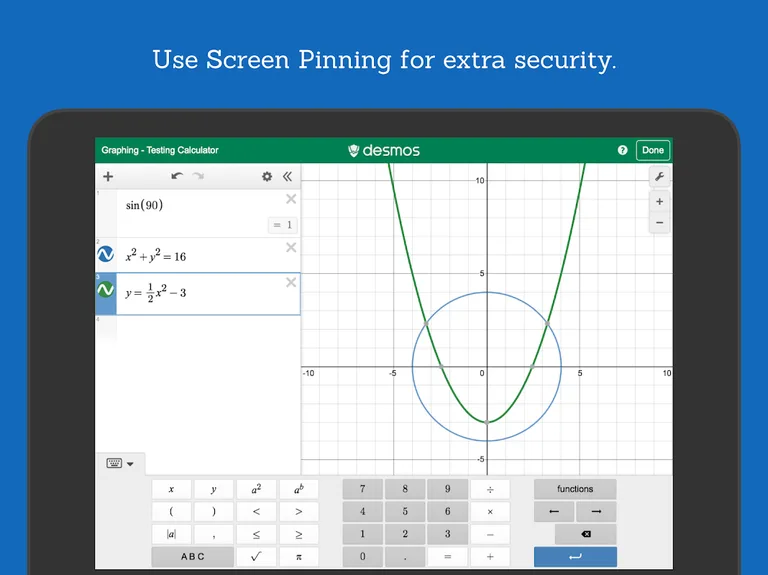
Task: Collapse the expression list panel
Action: tap(288, 176)
